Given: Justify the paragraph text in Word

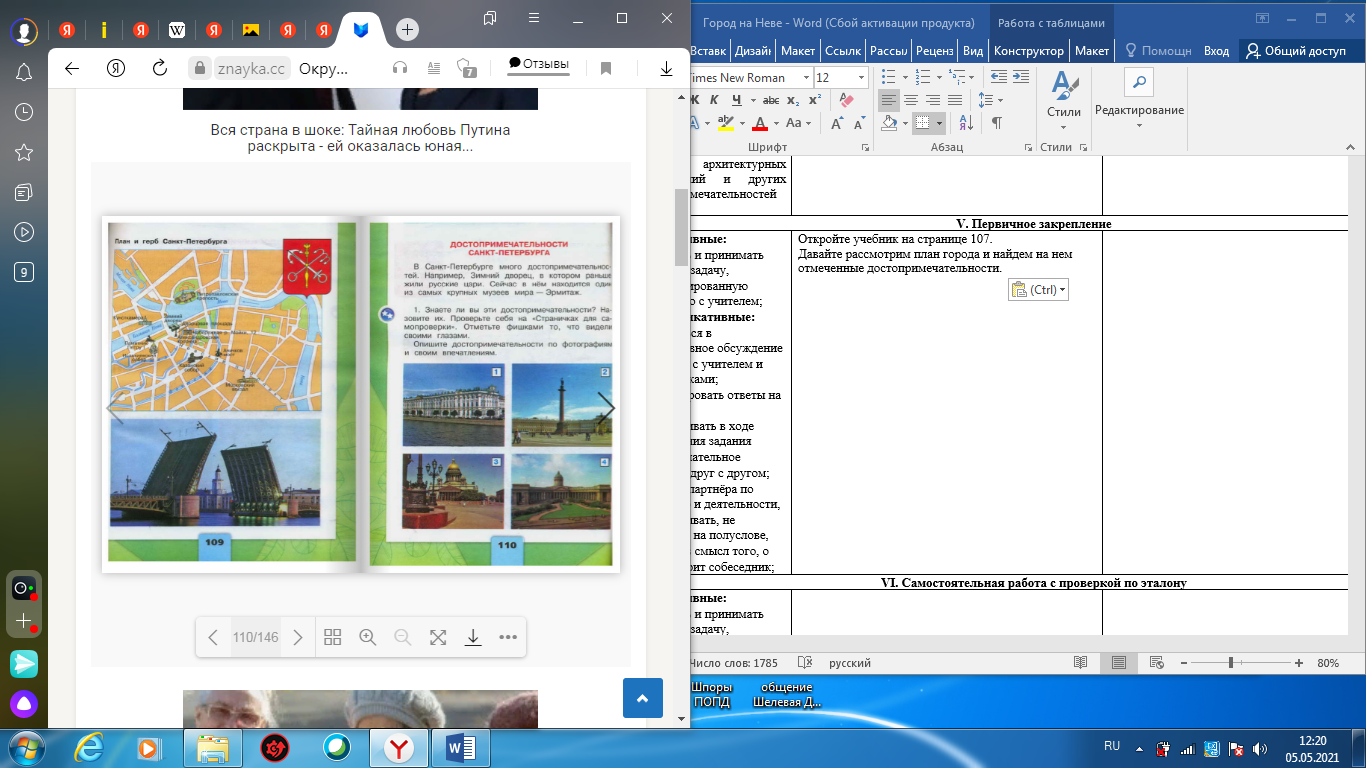Looking at the screenshot, I should [955, 100].
